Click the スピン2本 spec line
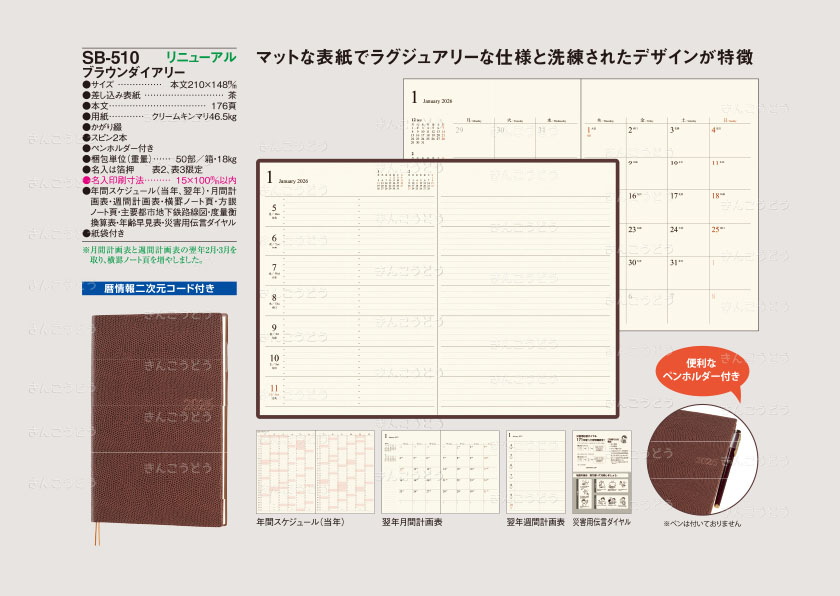Image resolution: width=840 pixels, height=596 pixels. pyautogui.click(x=104, y=138)
